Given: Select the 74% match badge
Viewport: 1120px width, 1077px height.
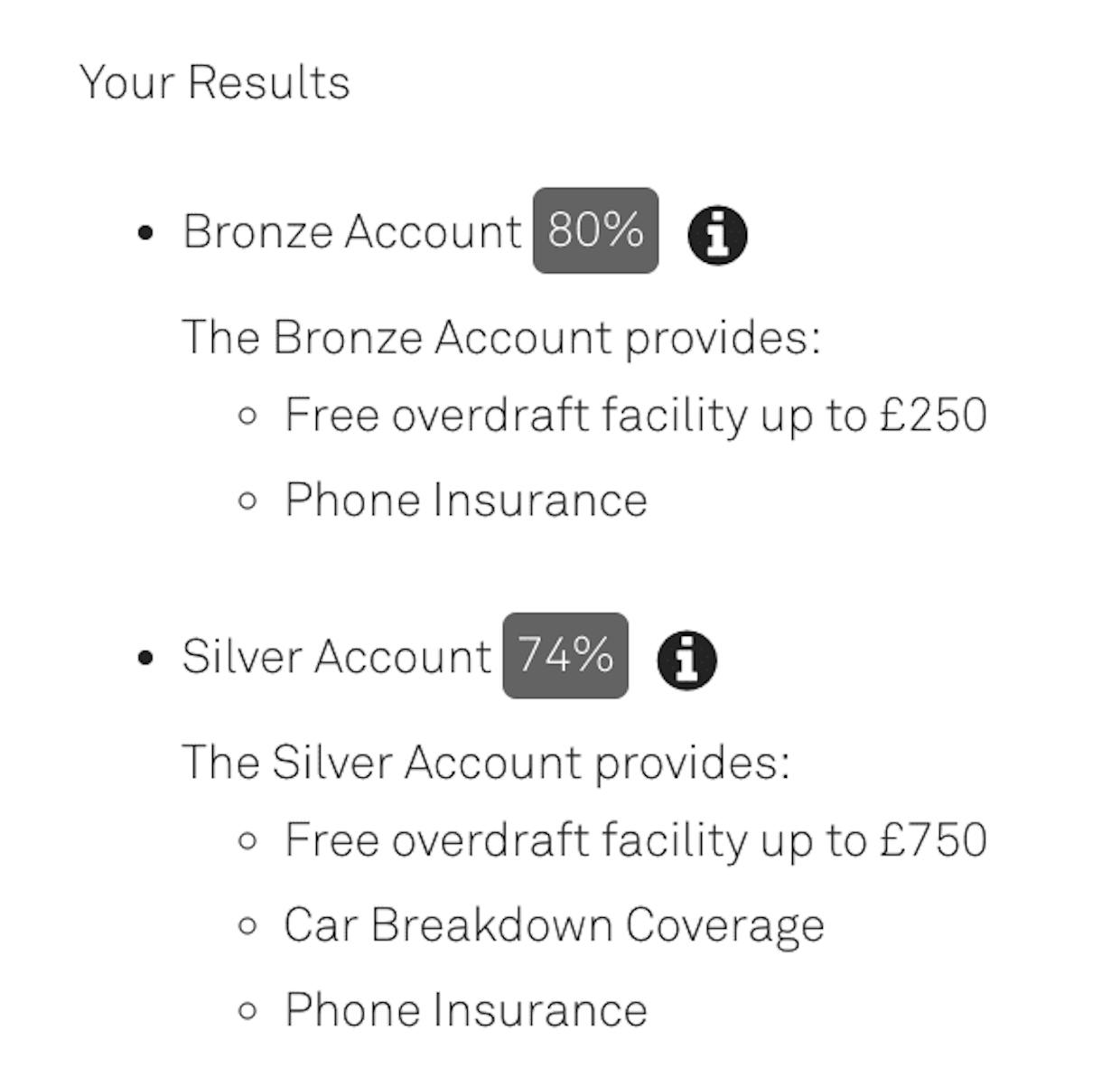Looking at the screenshot, I should [565, 655].
